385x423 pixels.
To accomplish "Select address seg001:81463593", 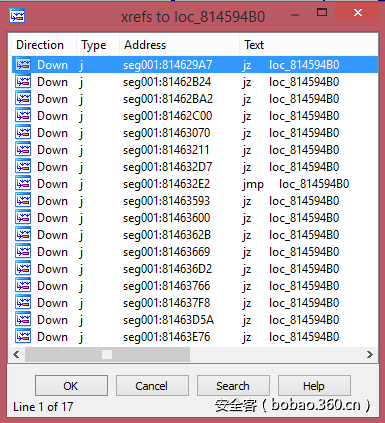I will 166,201.
